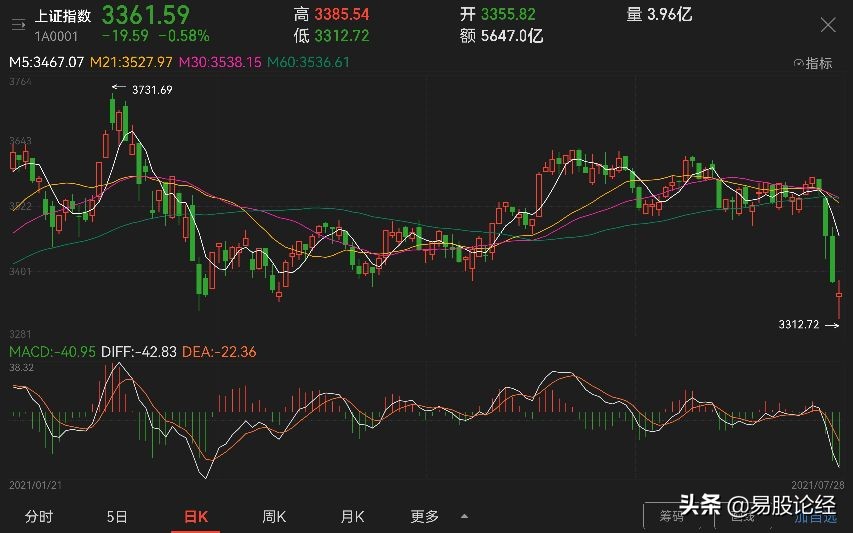853x533 pixels.
Task: Switch to the 分时 tab
Action: (x=39, y=516)
